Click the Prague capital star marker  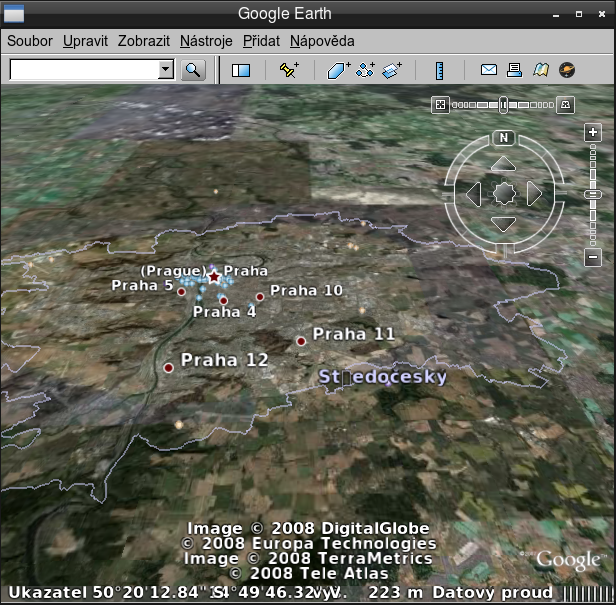[x=214, y=277]
